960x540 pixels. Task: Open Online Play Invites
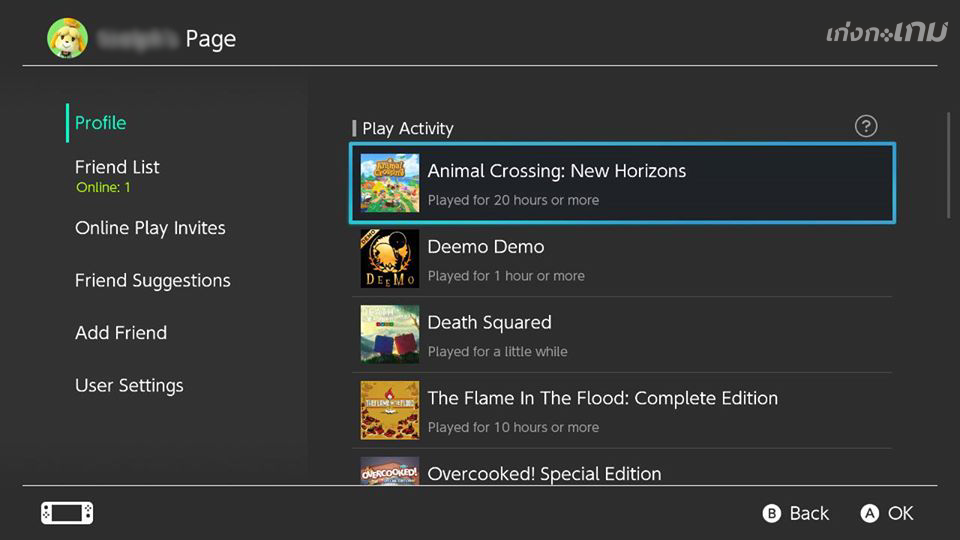pos(150,228)
